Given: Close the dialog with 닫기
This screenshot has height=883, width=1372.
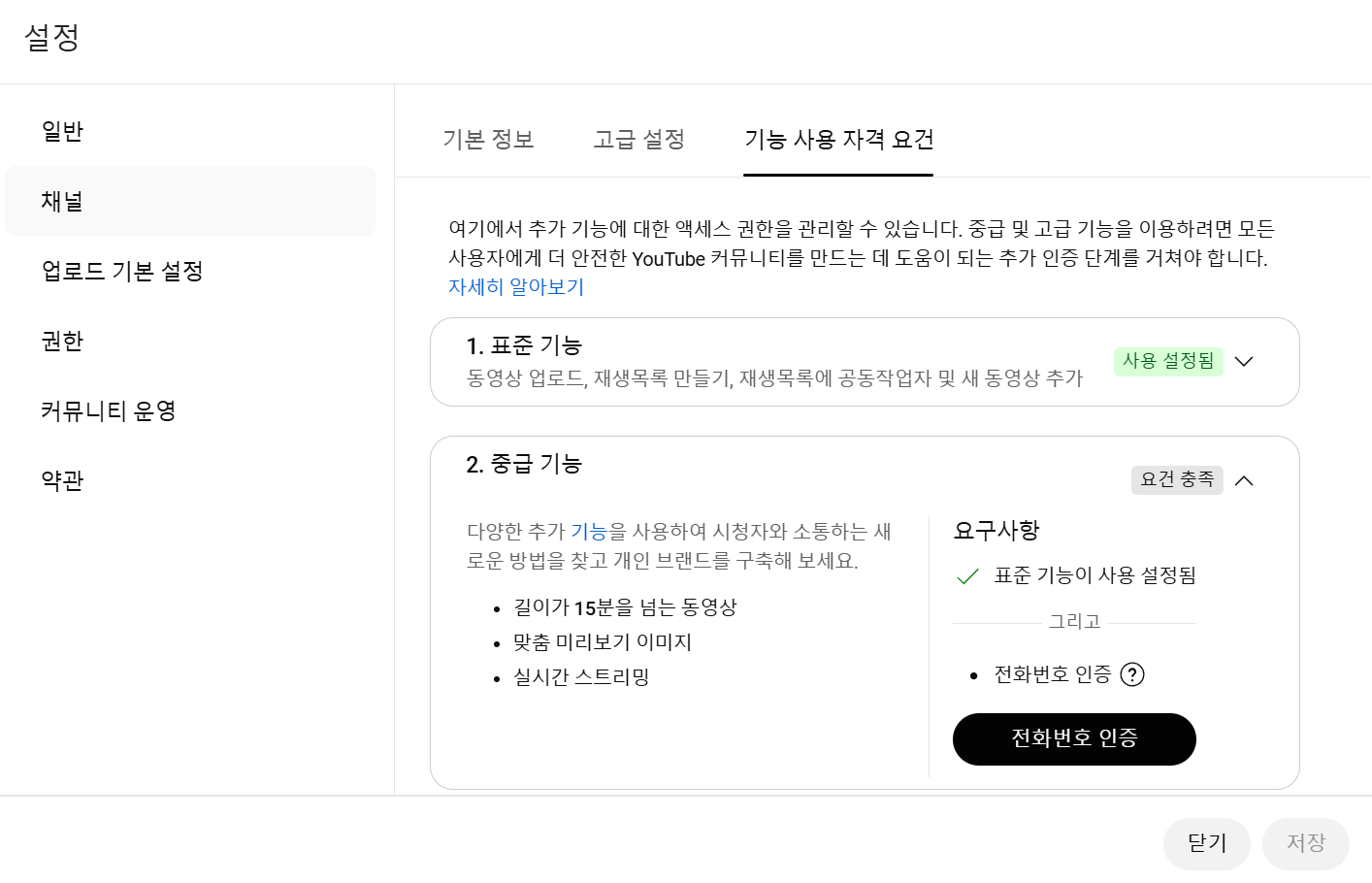Looking at the screenshot, I should [x=1207, y=843].
